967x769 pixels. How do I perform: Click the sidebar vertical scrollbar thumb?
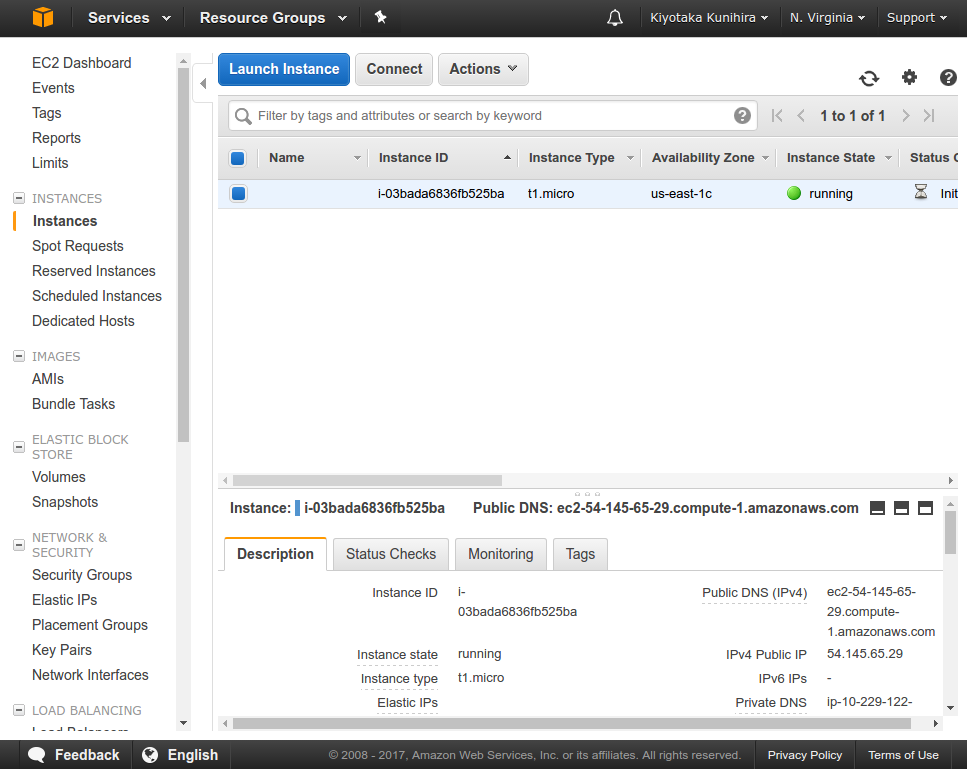tap(183, 254)
